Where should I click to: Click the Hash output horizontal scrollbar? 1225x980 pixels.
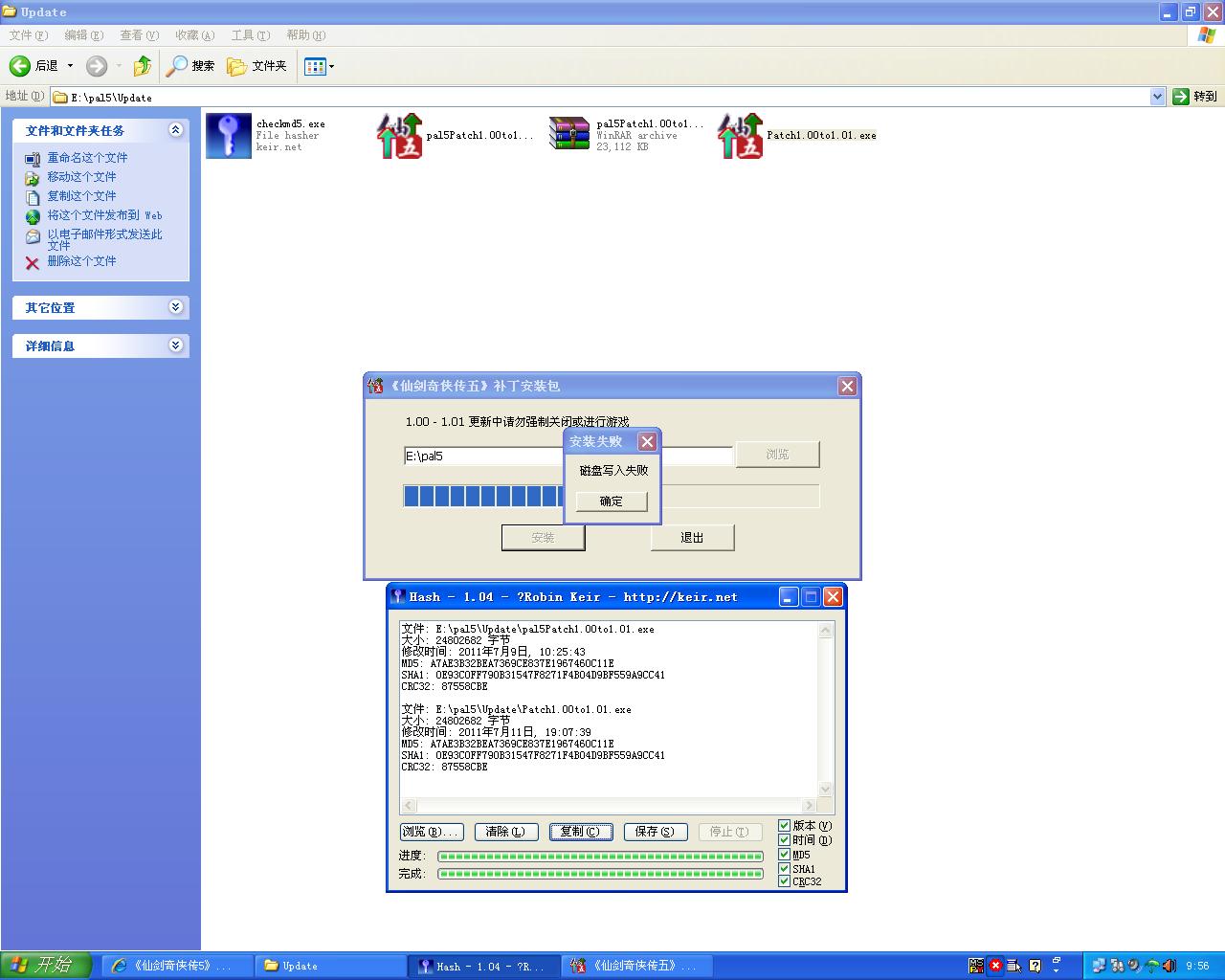pos(609,806)
